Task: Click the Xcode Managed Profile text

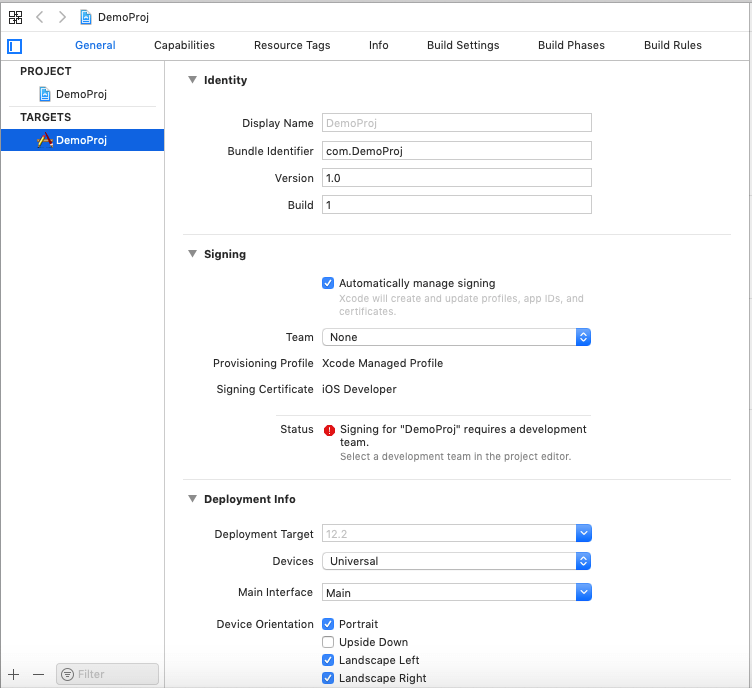Action: coord(382,363)
